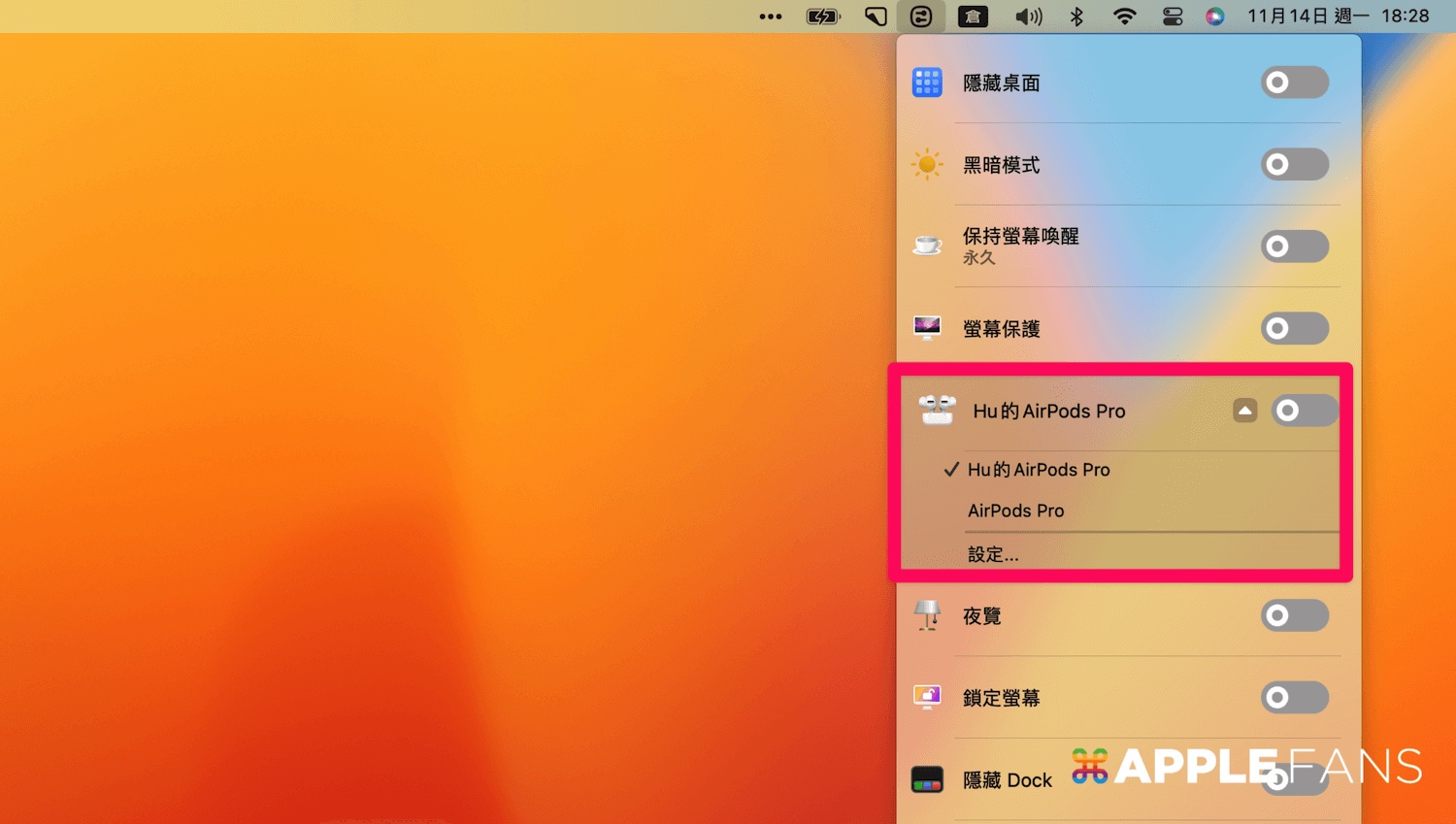Click the Screen Saver wallpaper icon
Image resolution: width=1456 pixels, height=824 pixels.
click(x=927, y=328)
